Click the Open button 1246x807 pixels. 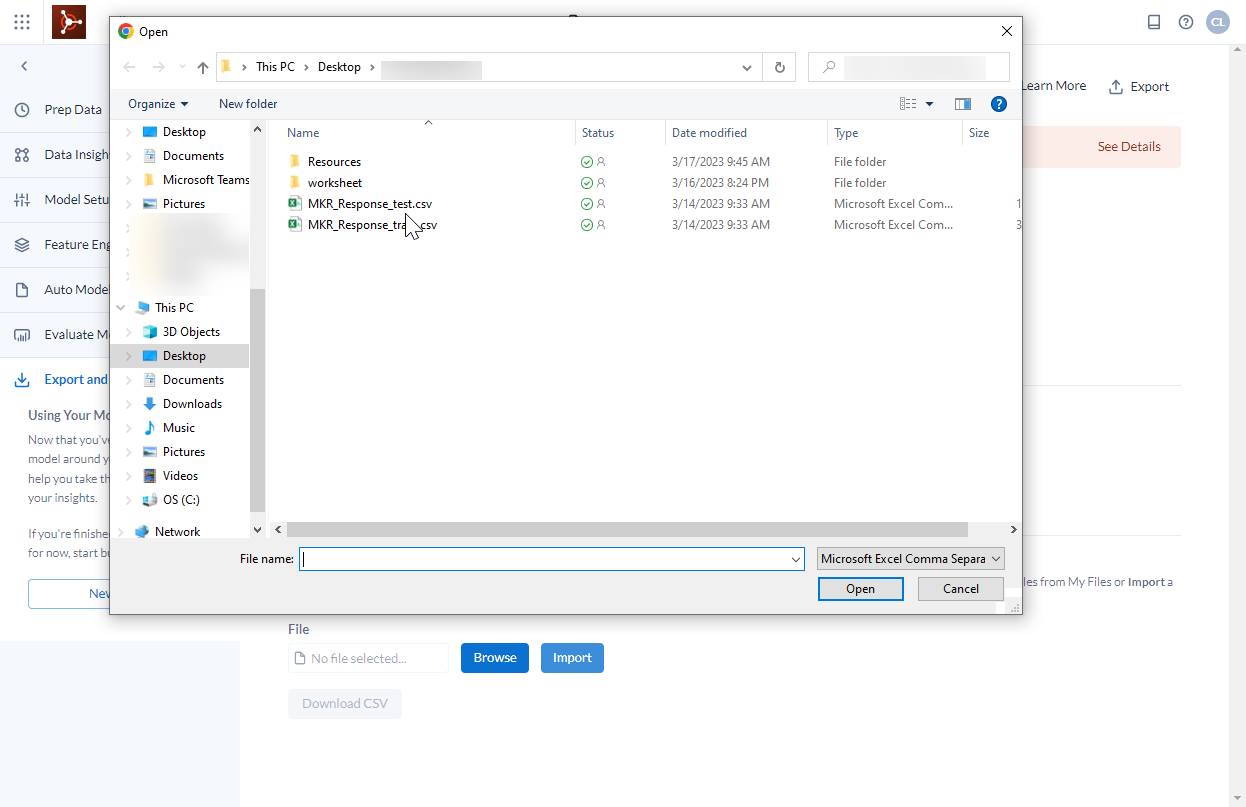click(860, 588)
